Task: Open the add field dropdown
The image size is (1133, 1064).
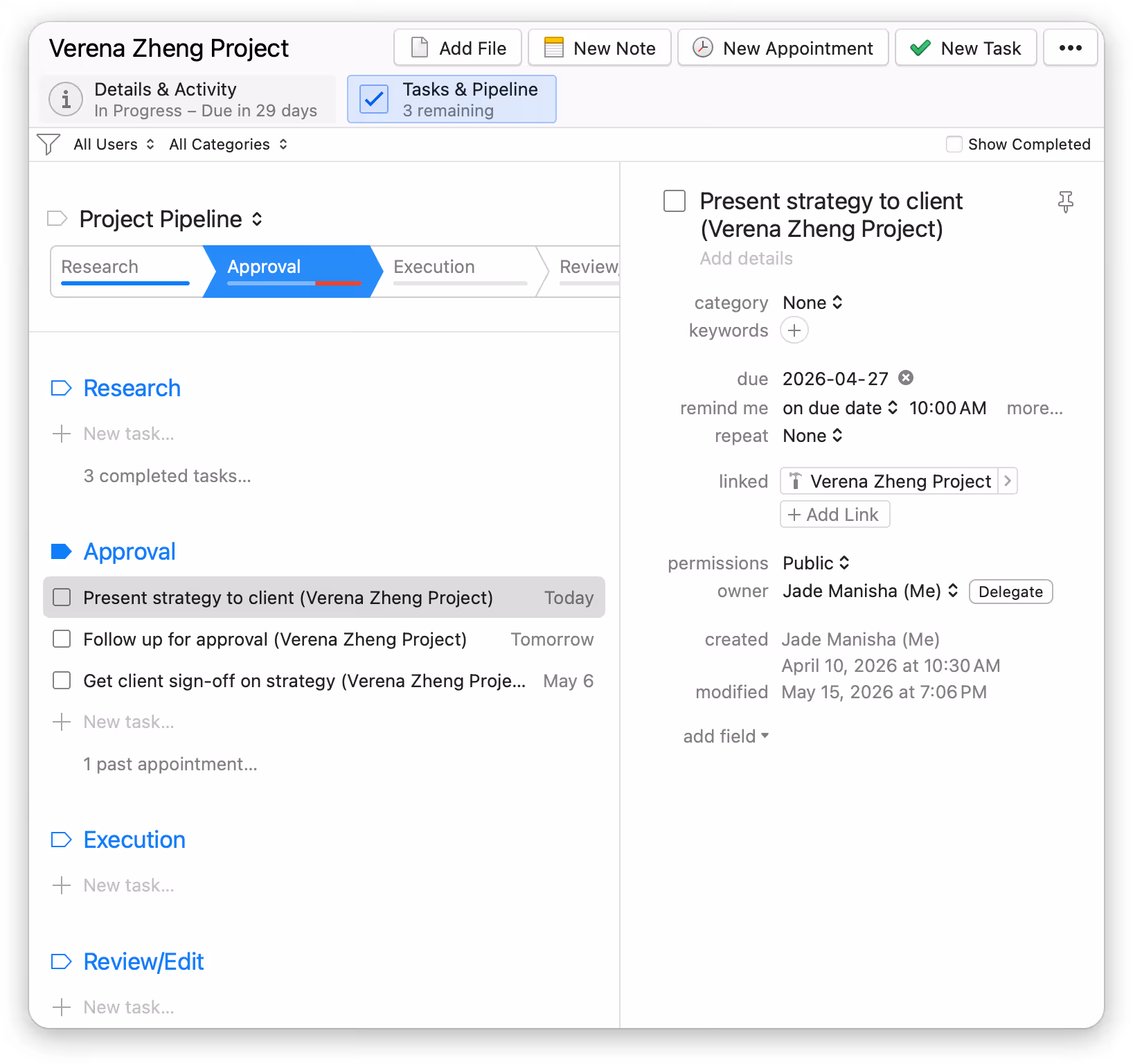Action: click(x=726, y=736)
